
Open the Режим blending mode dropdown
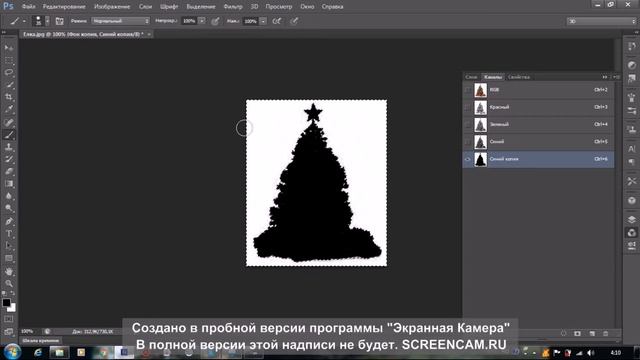120,21
